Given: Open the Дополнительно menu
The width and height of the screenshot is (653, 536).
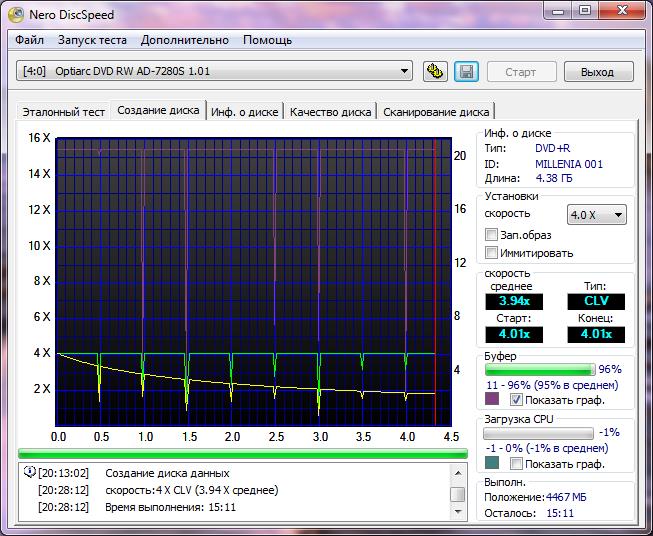Looking at the screenshot, I should pos(185,40).
